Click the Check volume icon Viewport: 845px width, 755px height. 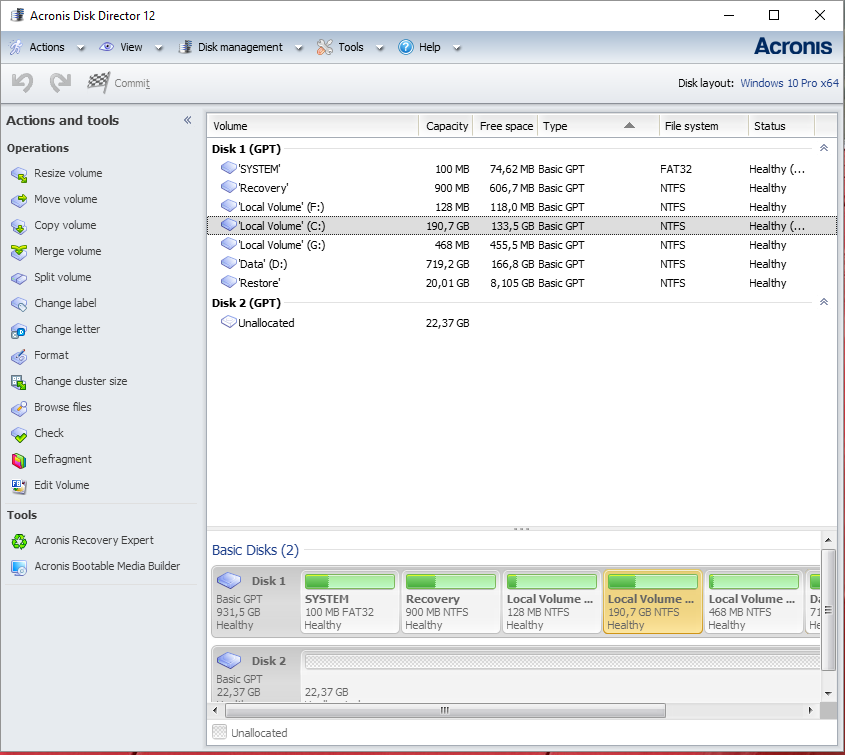click(x=19, y=434)
